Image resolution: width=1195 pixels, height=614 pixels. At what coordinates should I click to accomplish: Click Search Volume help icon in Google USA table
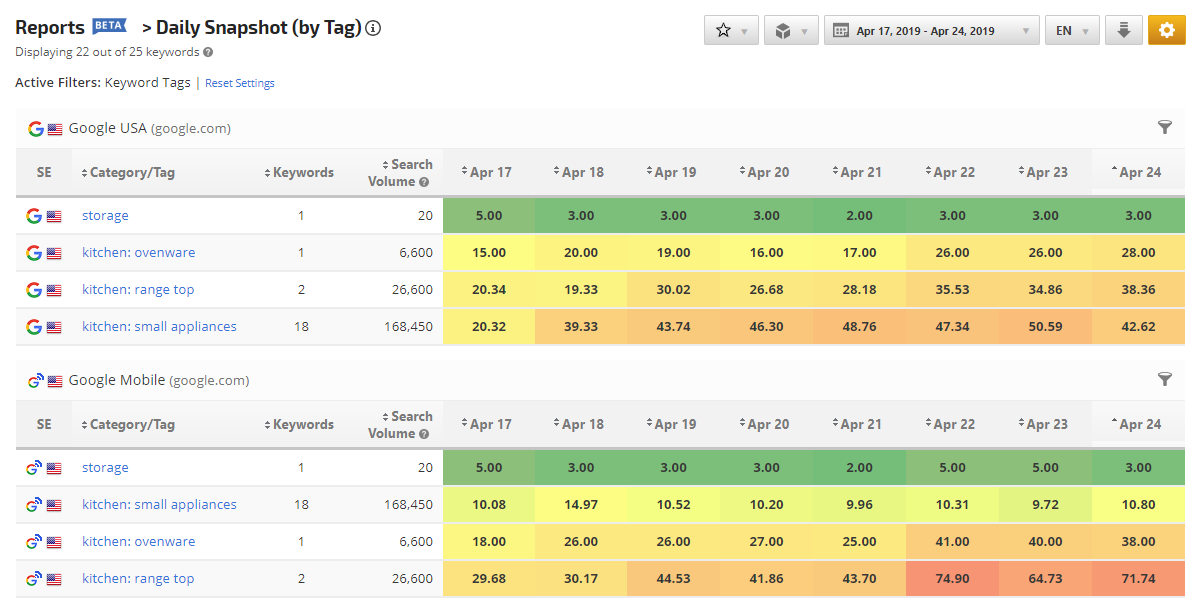(424, 182)
